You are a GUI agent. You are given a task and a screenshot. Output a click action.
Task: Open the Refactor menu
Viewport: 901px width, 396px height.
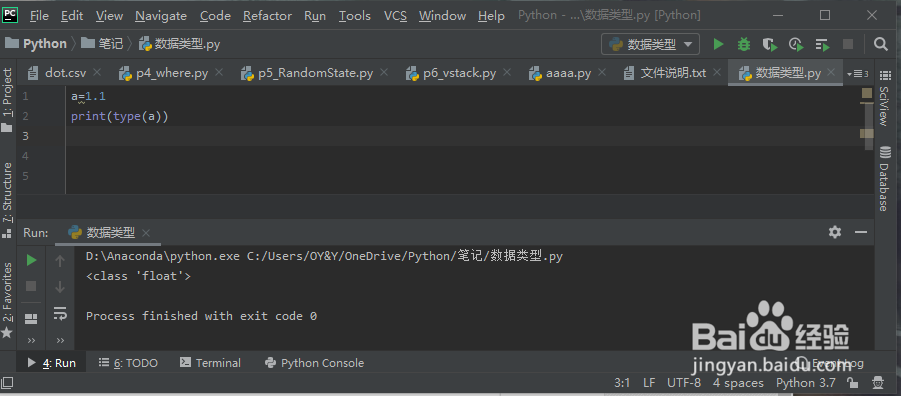pos(267,16)
